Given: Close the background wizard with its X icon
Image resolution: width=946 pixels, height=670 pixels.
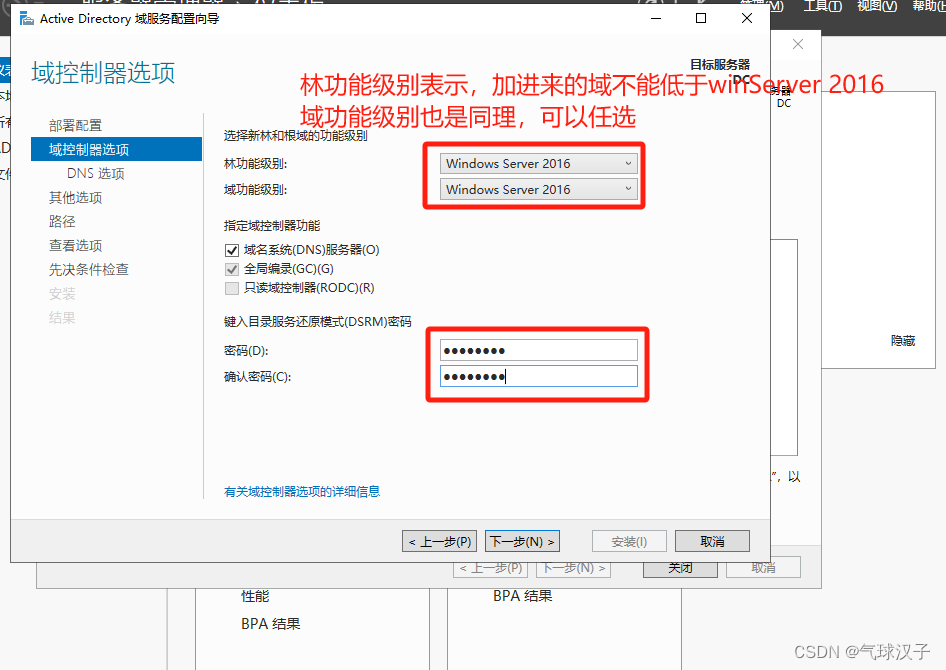Looking at the screenshot, I should (x=798, y=44).
